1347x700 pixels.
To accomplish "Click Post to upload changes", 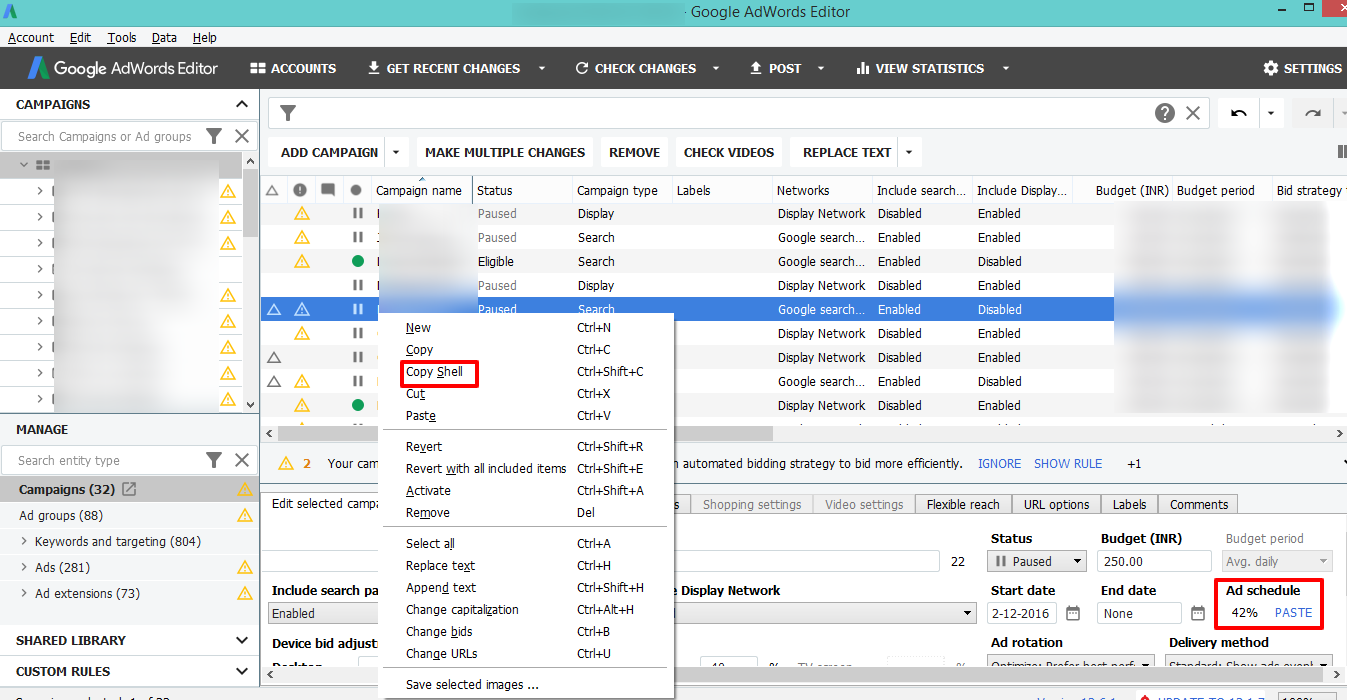I will click(775, 68).
